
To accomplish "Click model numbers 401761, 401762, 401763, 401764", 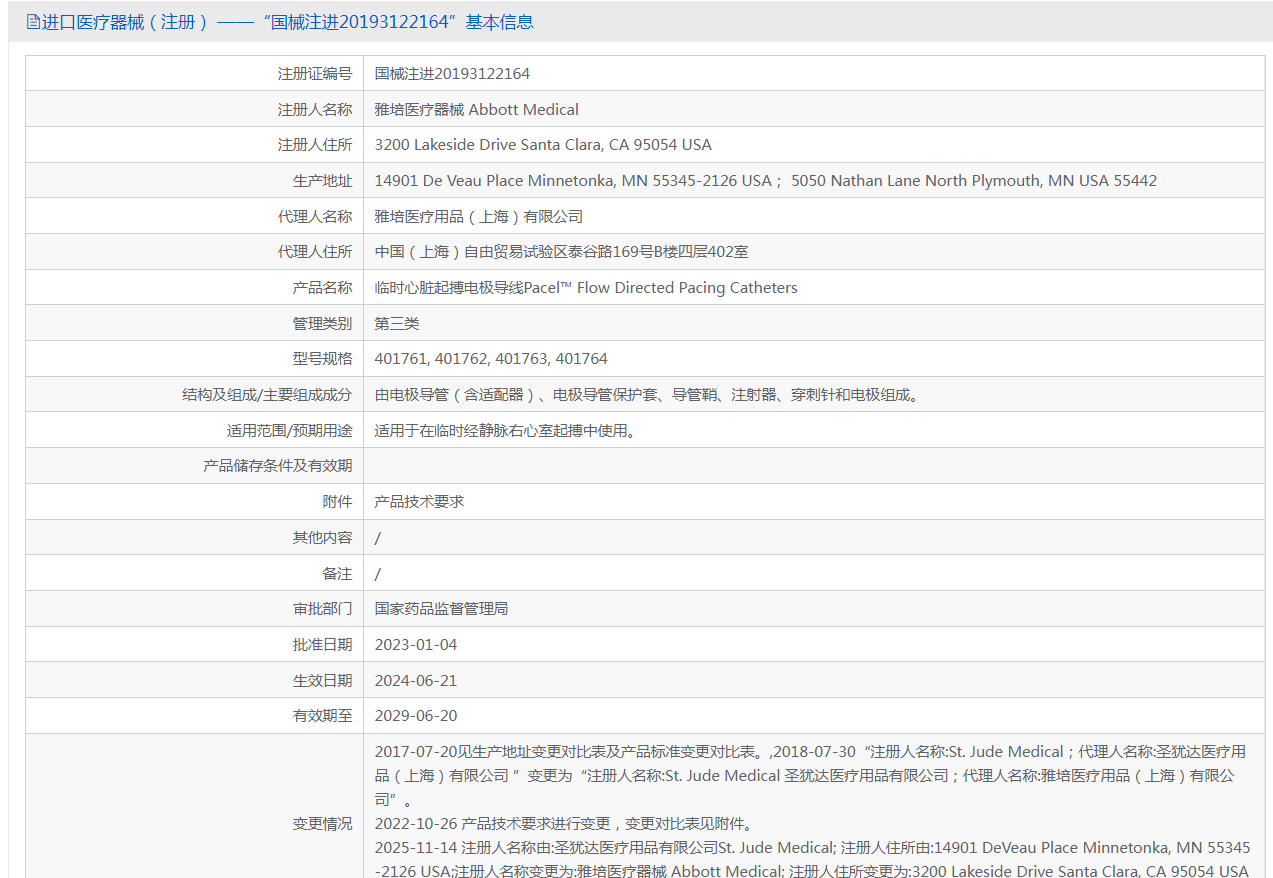I will 491,359.
